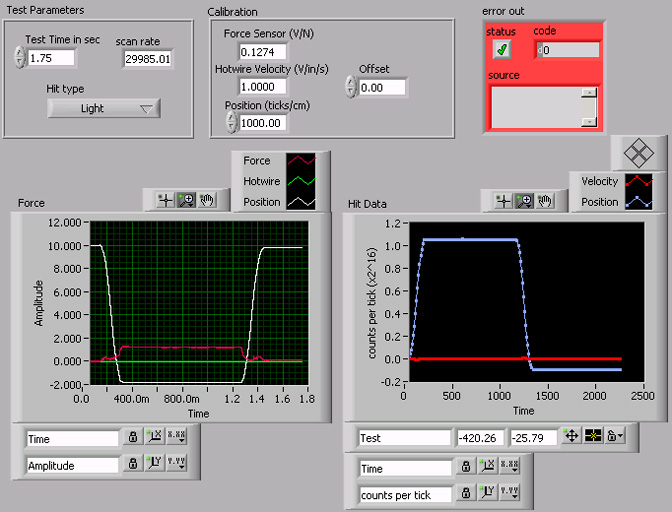
Task: Click the Hotwire Velocity field 1.0000
Action: 262,87
